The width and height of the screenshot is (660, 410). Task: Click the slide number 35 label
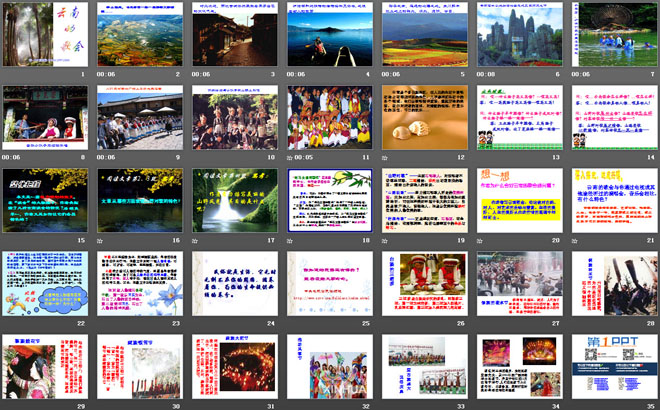tap(652, 406)
